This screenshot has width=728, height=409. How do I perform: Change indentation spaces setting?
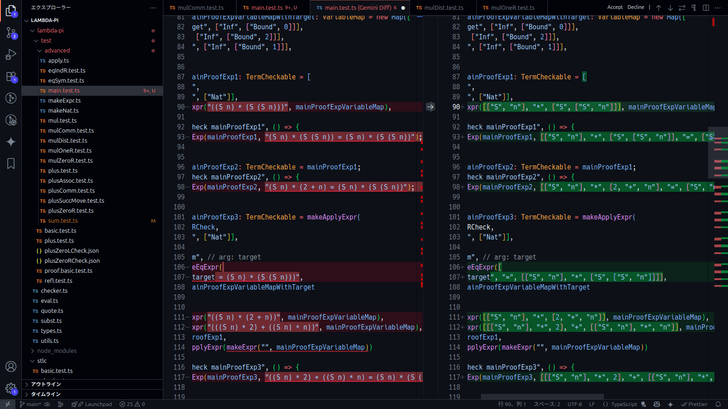coord(546,404)
